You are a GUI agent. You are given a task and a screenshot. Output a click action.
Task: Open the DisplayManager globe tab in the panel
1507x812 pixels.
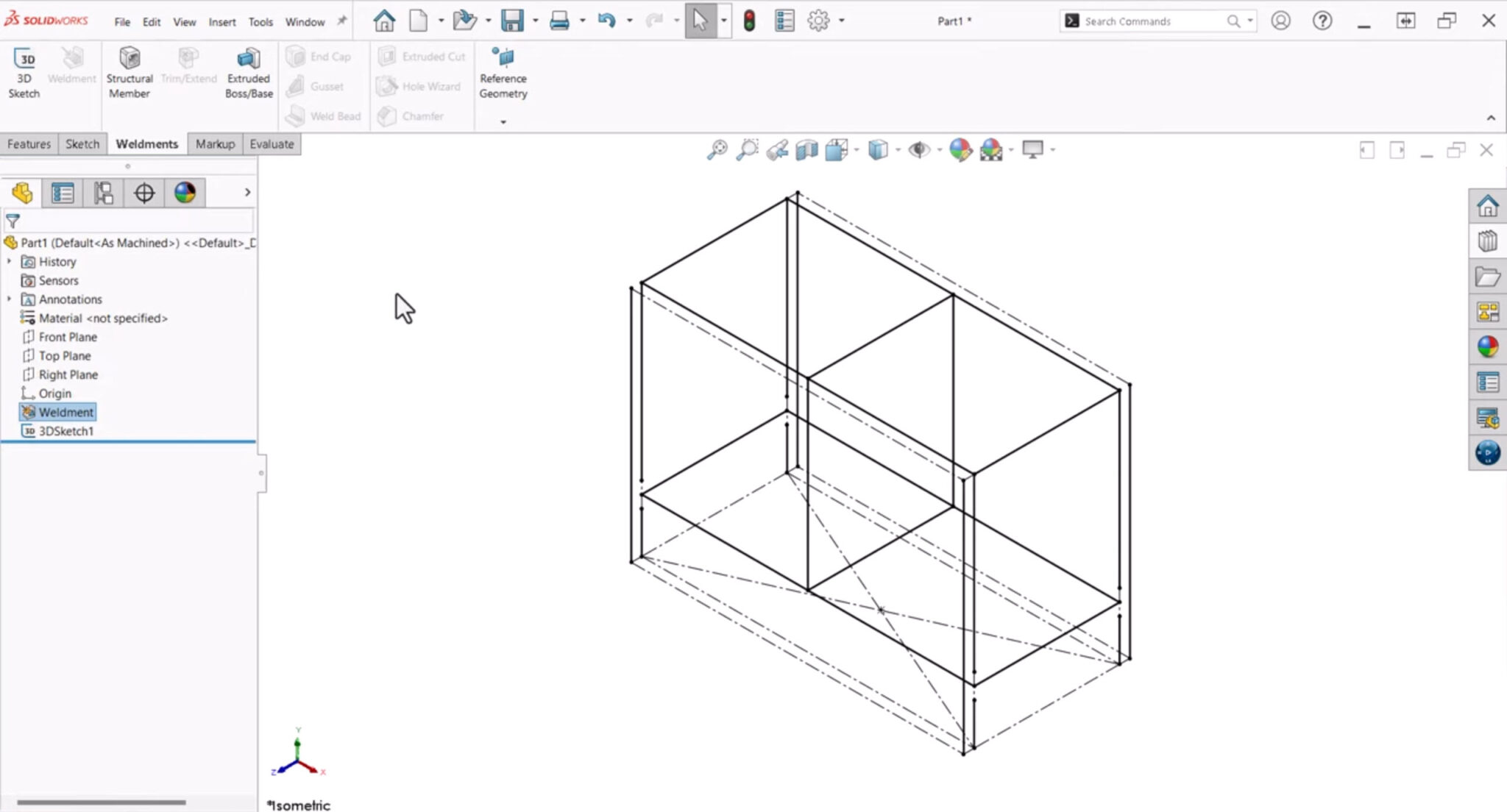(184, 193)
